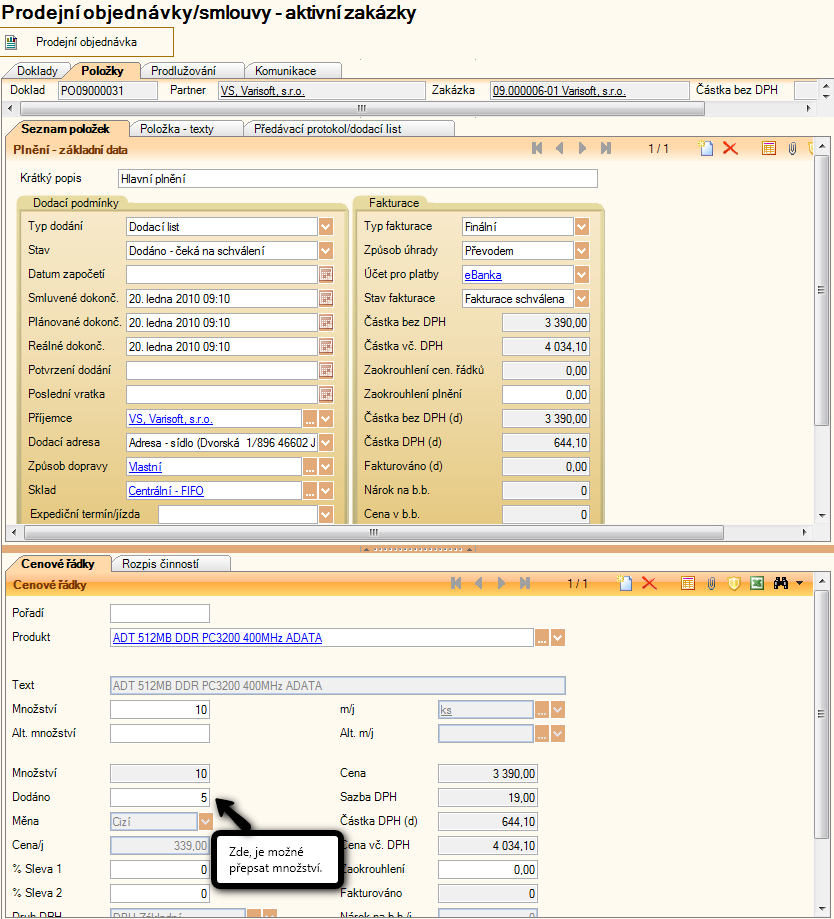Expand Typ dodání dropdown
Viewport: 834px width, 919px height.
click(x=325, y=227)
